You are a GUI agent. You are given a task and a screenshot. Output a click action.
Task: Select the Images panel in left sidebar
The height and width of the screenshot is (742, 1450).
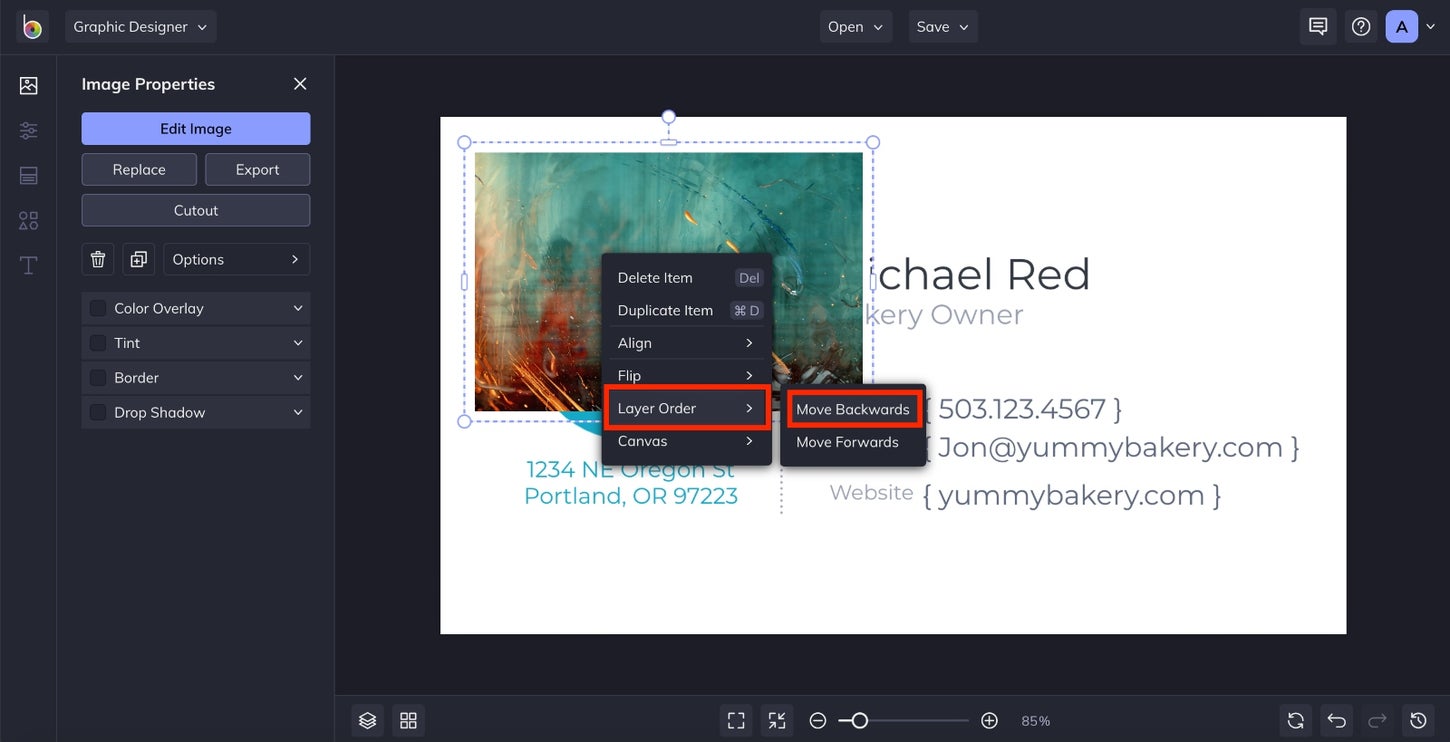(x=27, y=85)
